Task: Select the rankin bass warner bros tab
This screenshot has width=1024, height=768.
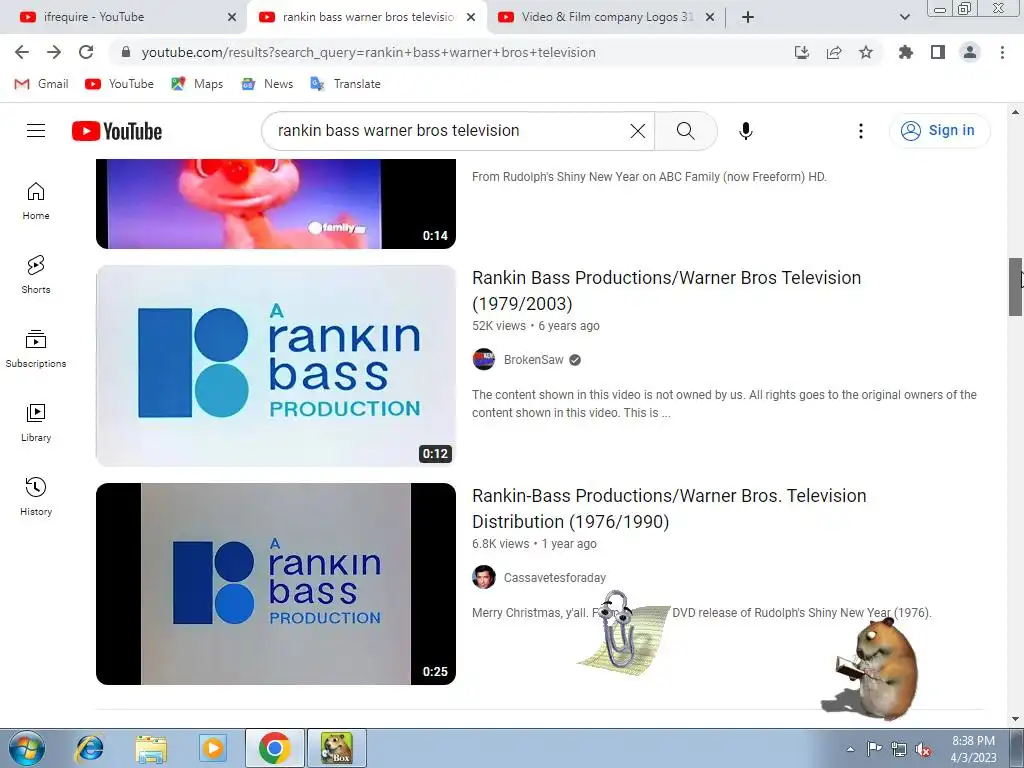Action: click(x=367, y=17)
